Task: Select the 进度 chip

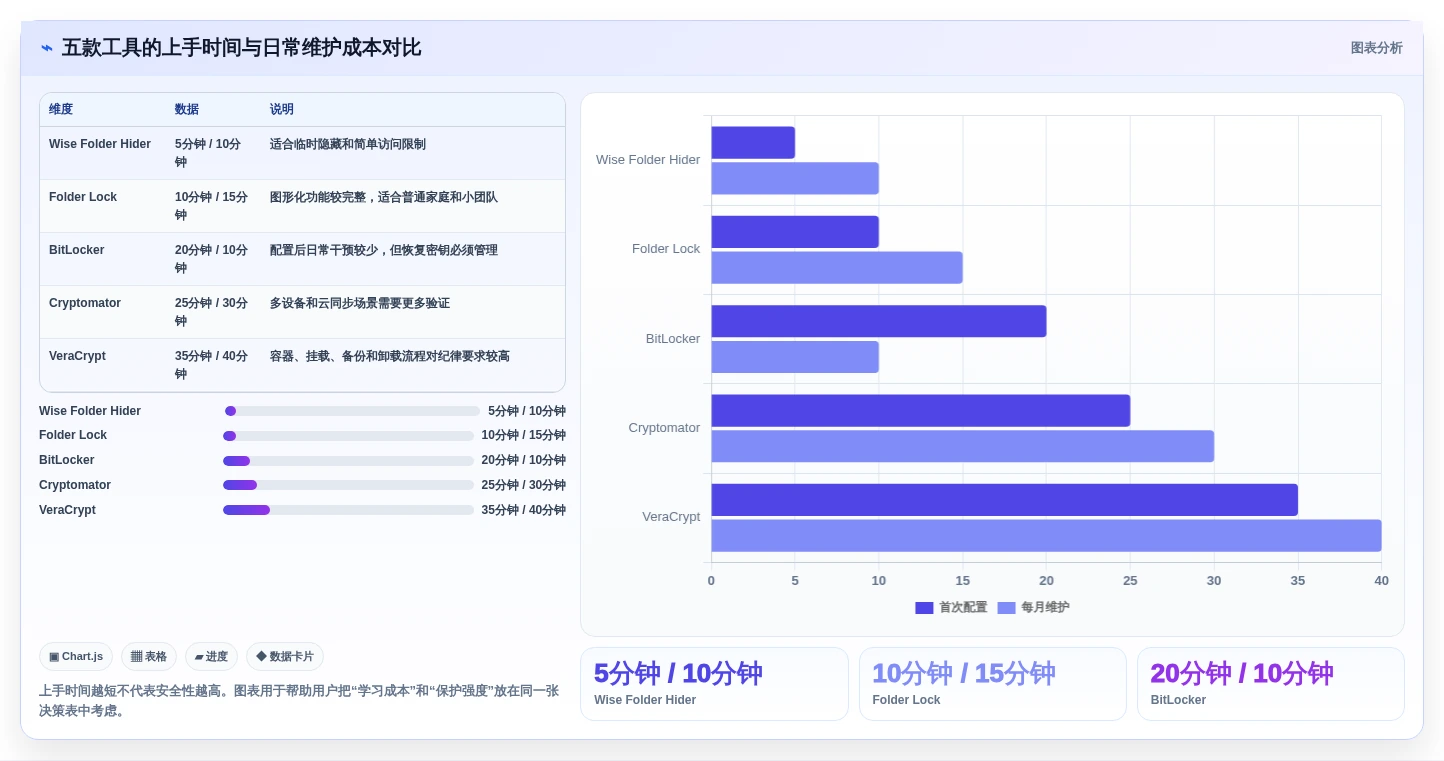Action: click(x=211, y=656)
